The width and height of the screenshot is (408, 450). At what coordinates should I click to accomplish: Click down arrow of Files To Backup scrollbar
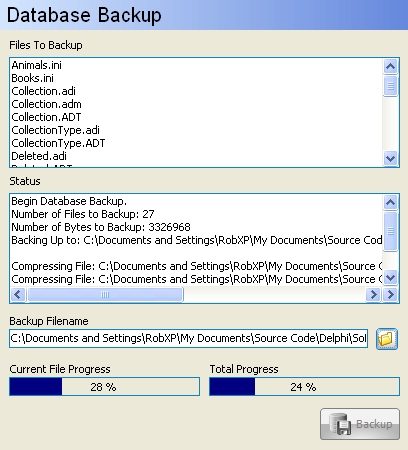[390, 158]
